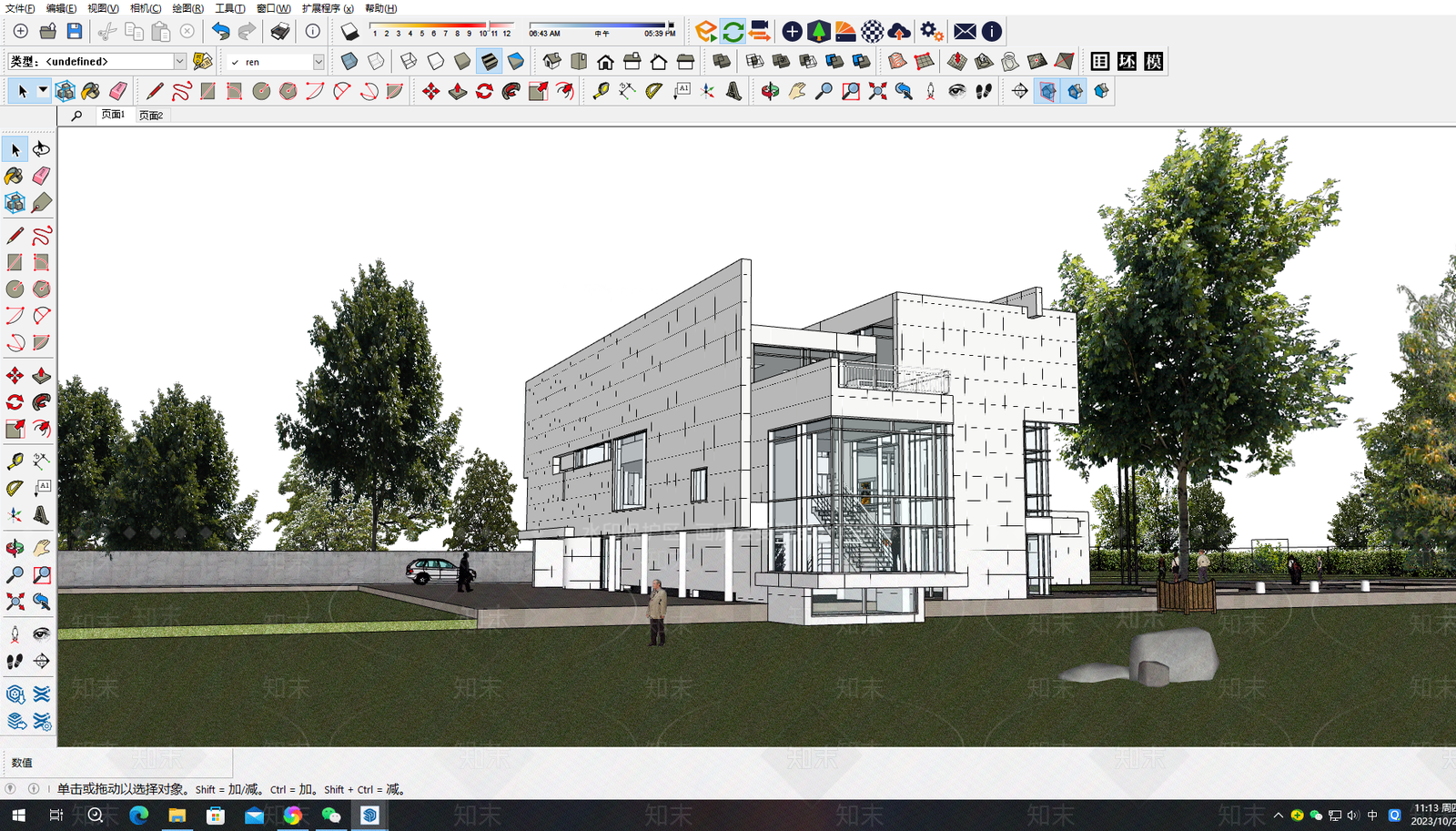Screen dimensions: 1456x831
Task: Toggle Back Edges style
Action: pos(376,62)
